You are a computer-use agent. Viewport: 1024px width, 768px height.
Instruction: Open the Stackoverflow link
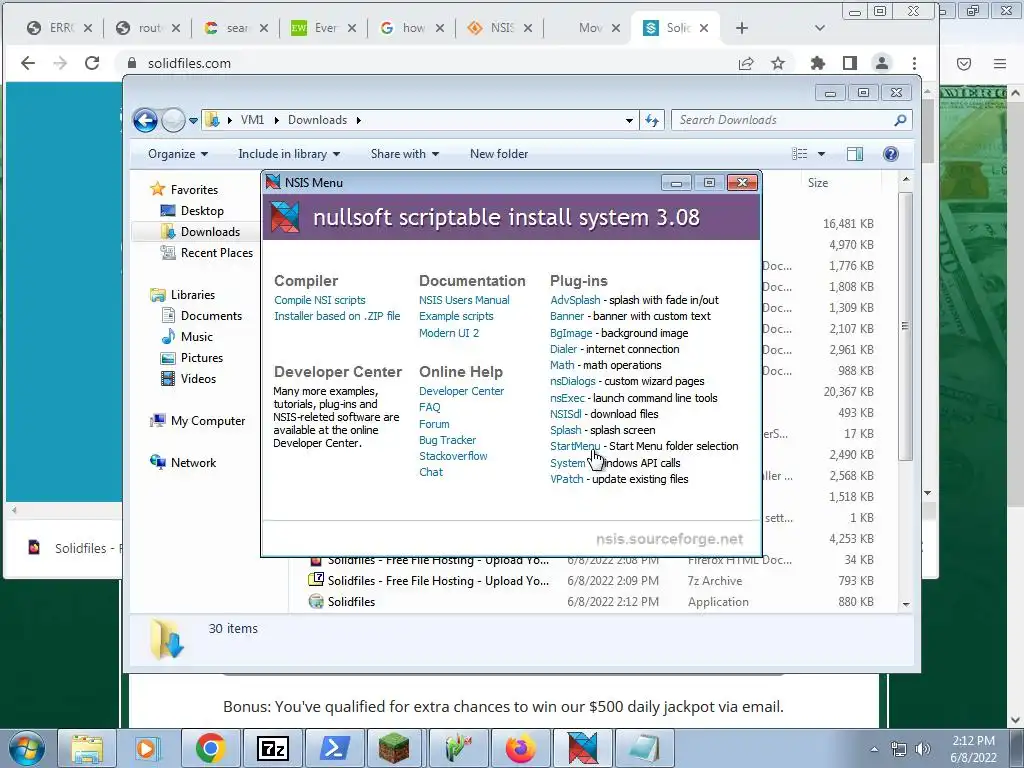click(453, 456)
